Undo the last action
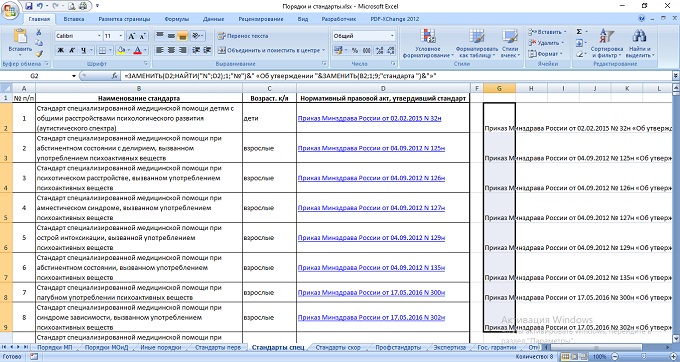The width and height of the screenshot is (680, 362). [x=40, y=6]
